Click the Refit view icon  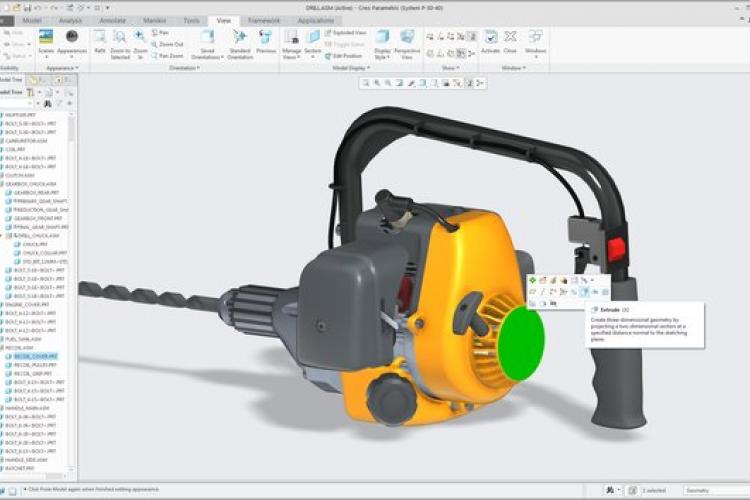click(99, 37)
